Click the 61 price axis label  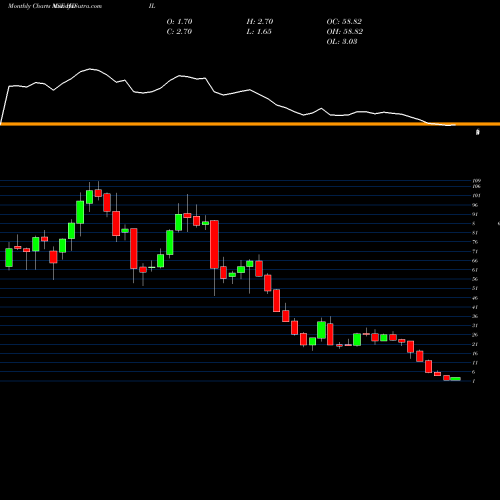(x=475, y=270)
